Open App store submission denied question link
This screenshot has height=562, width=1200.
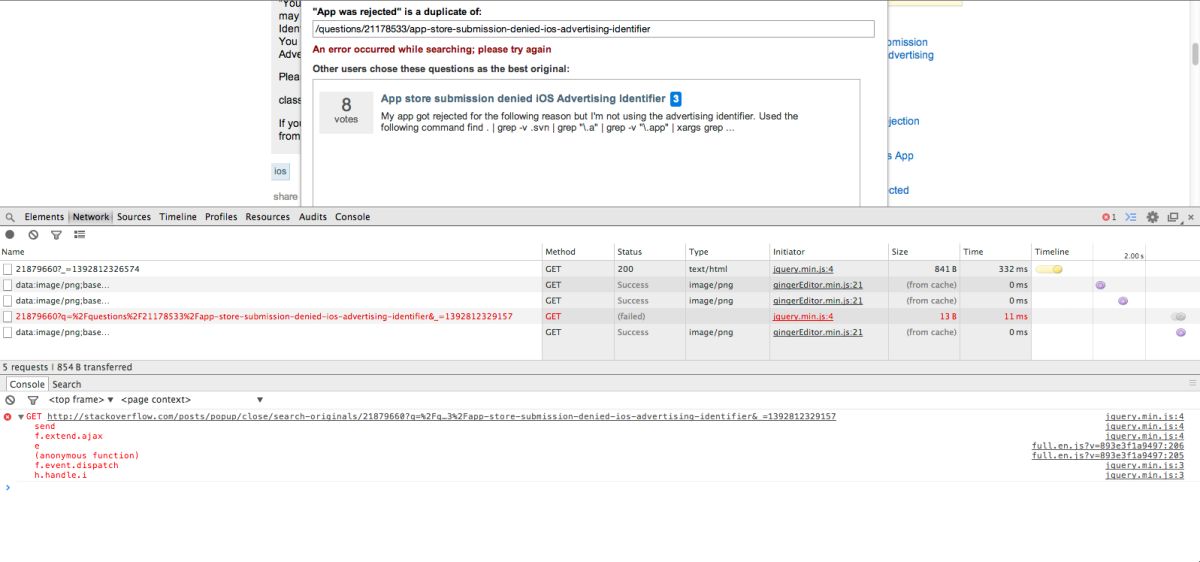[523, 99]
